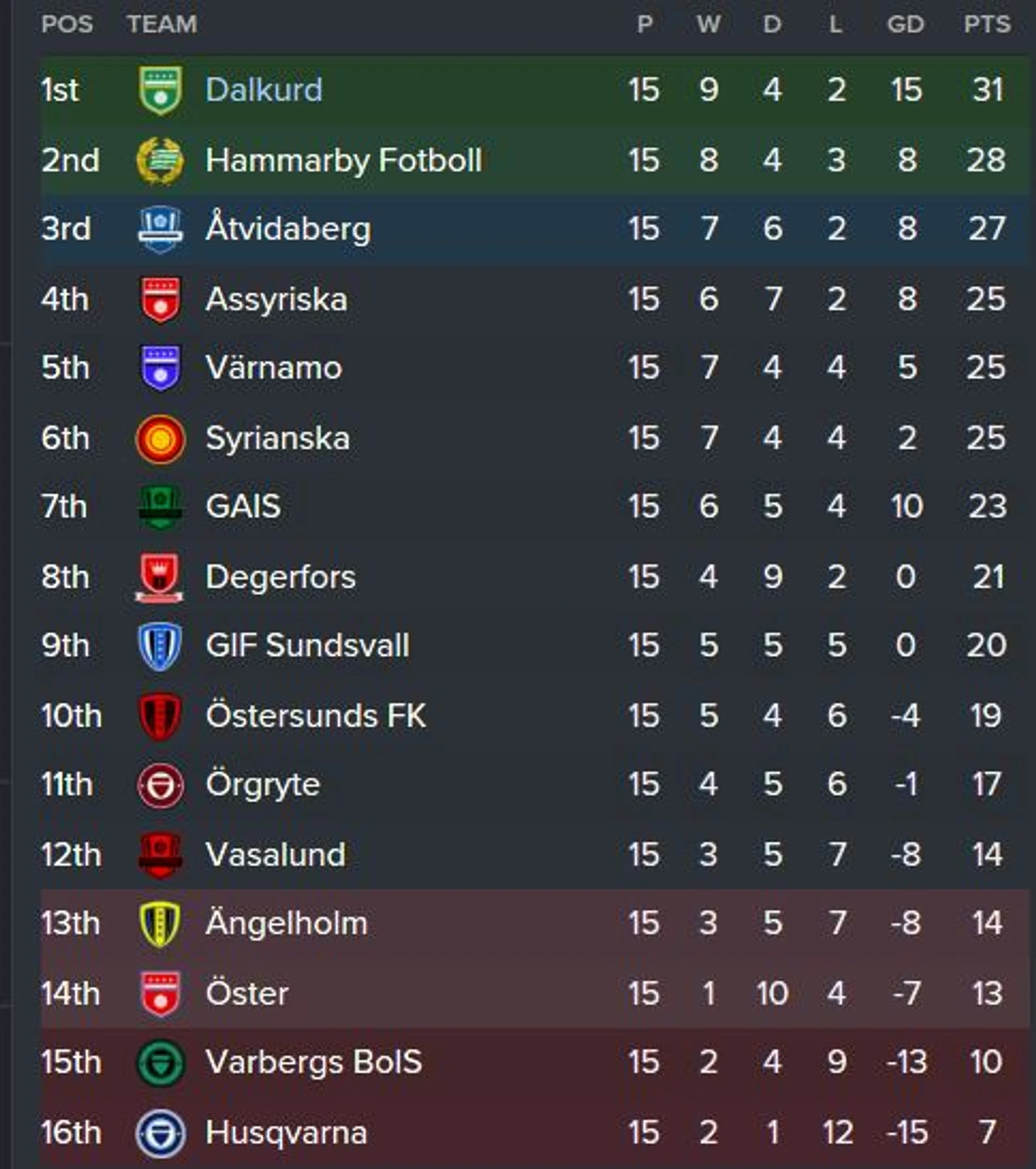Click the Hammarby Fotboll crest icon
The width and height of the screenshot is (1036, 1169).
click(x=160, y=160)
